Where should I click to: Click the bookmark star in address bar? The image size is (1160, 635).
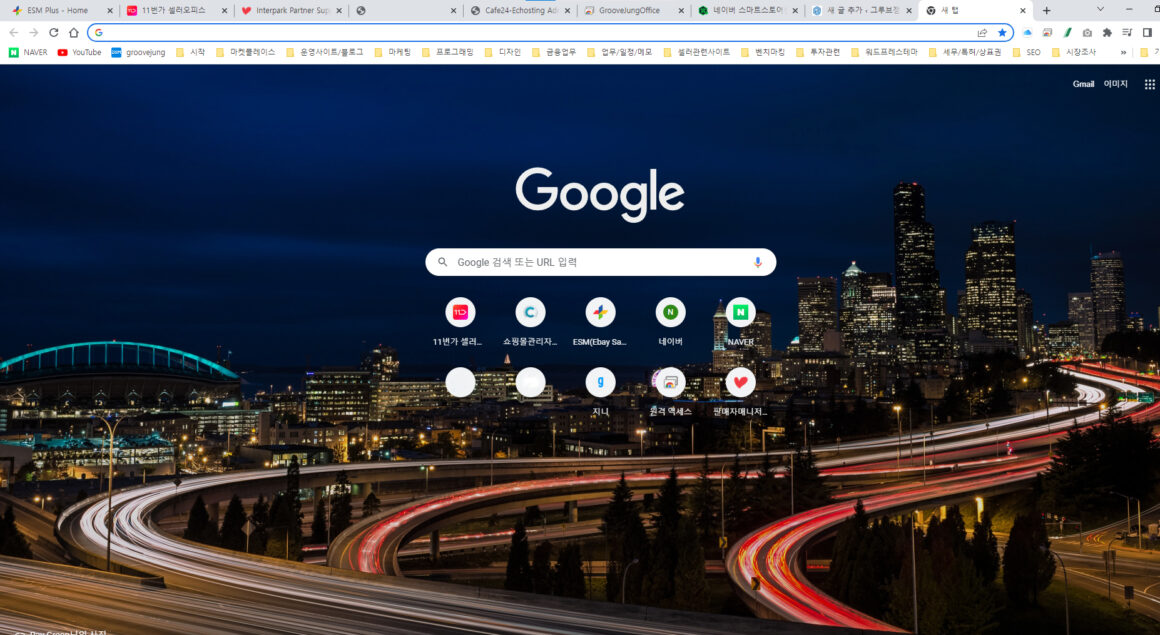coord(1002,32)
